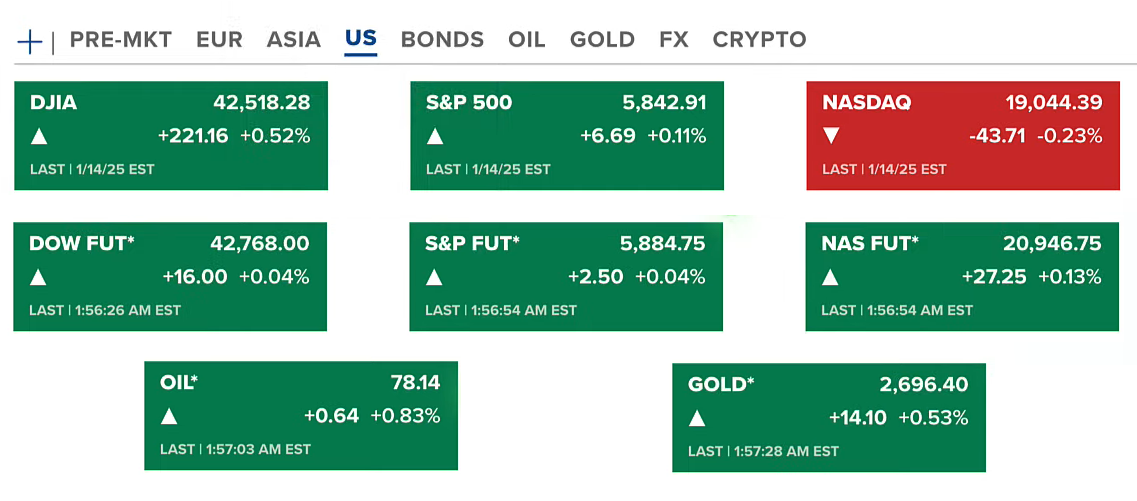Open the DJIA quote link
This screenshot has width=1137, height=501.
(53, 102)
